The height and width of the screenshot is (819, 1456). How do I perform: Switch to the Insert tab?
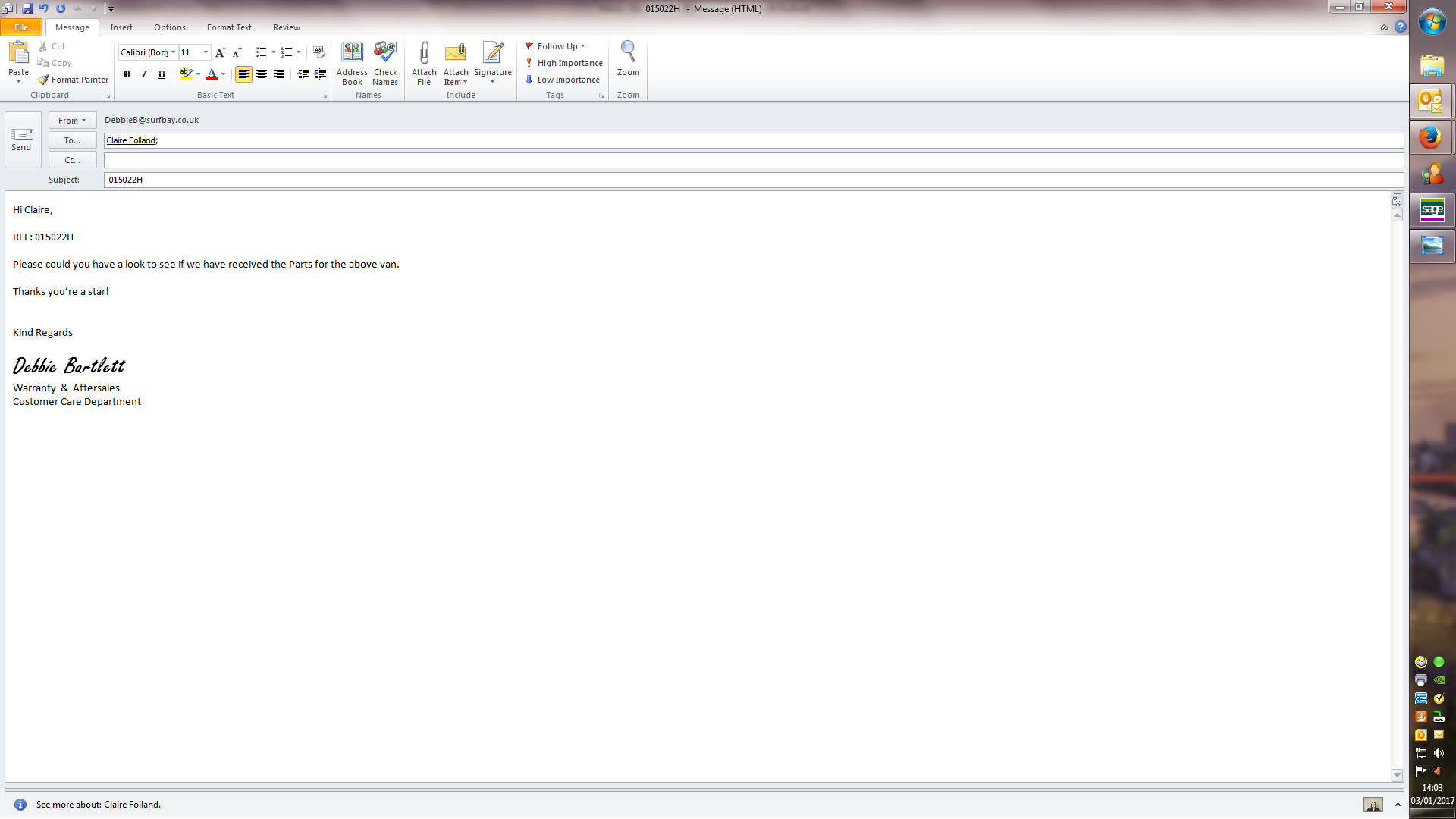point(121,27)
